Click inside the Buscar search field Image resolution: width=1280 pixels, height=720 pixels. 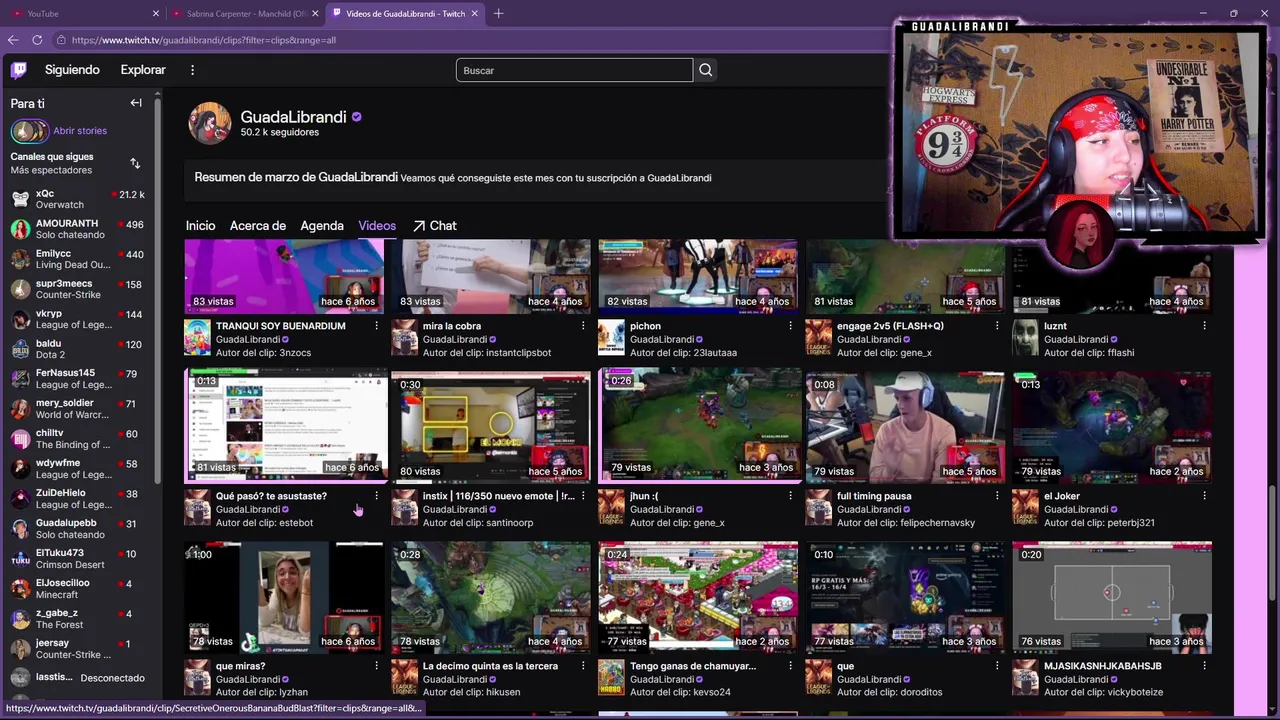click(574, 70)
